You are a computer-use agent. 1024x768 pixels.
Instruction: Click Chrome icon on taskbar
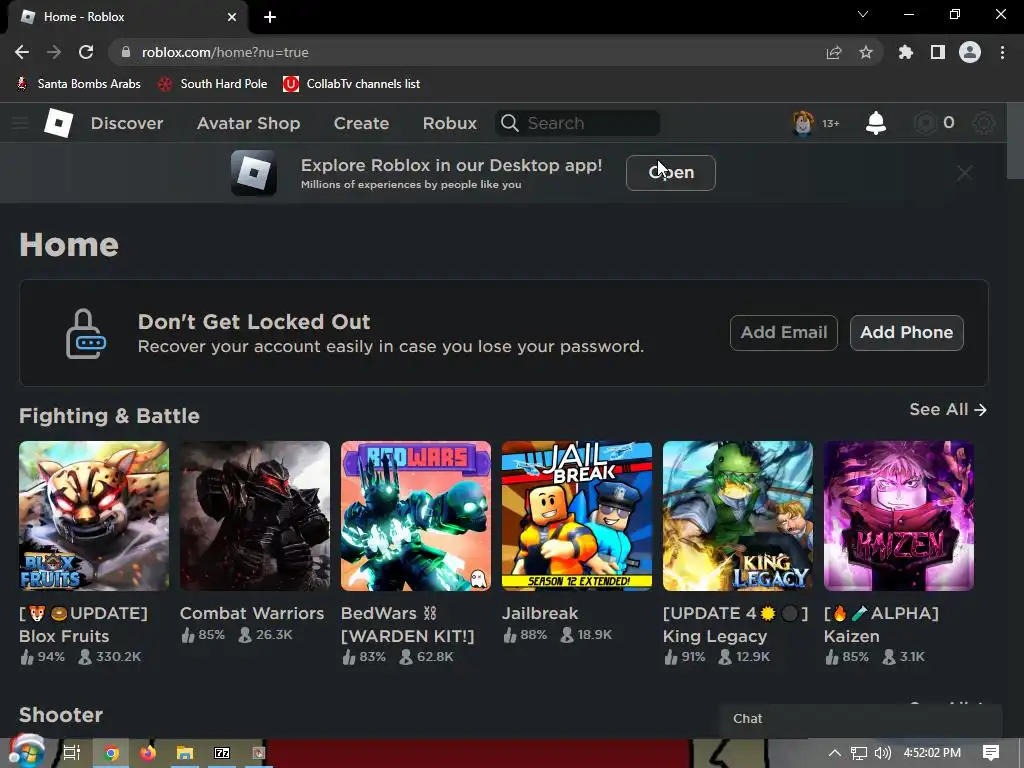[x=112, y=753]
